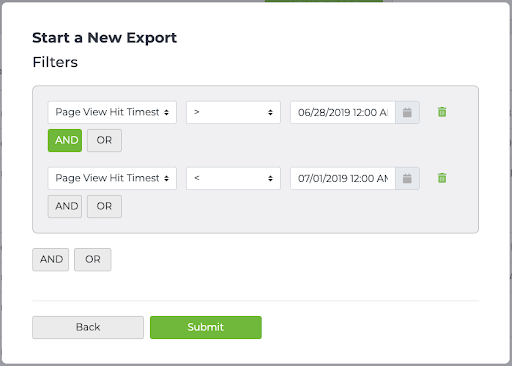Toggle the active green AND under first filter

65,140
